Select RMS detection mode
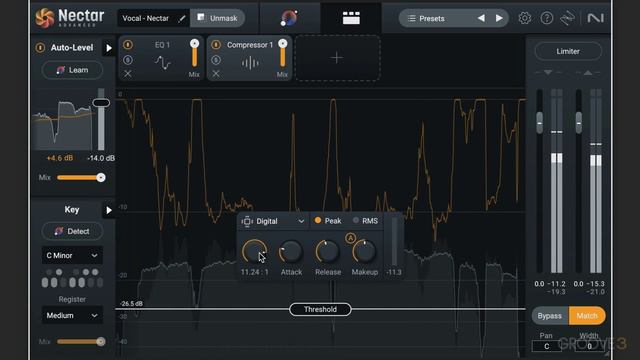 point(365,221)
